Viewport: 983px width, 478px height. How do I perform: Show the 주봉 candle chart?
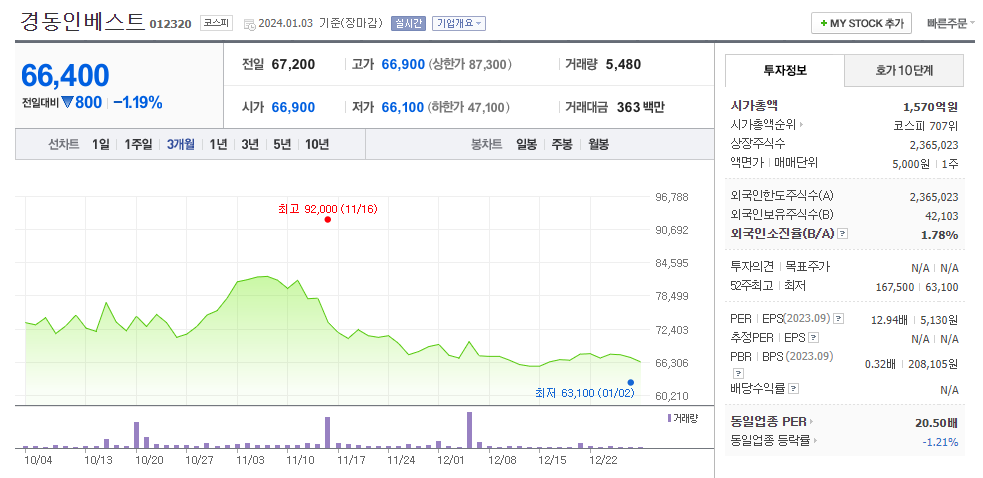562,144
